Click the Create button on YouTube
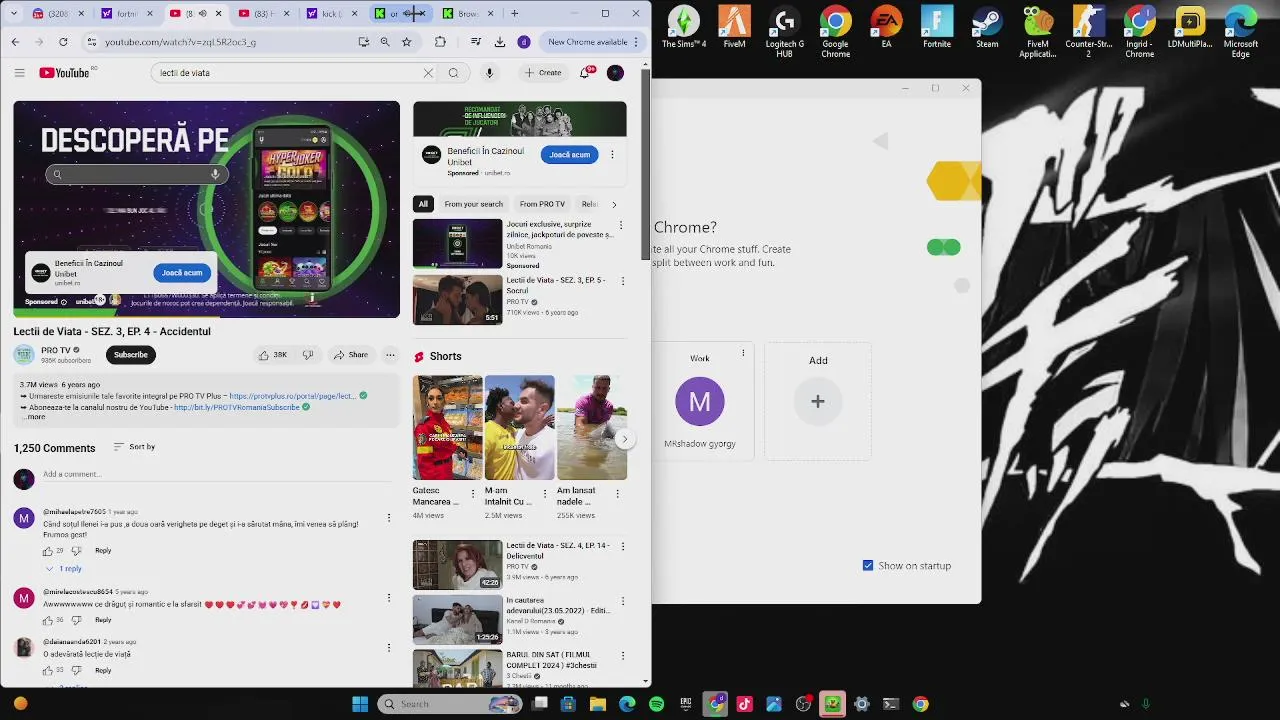This screenshot has height=720, width=1280. 543,73
